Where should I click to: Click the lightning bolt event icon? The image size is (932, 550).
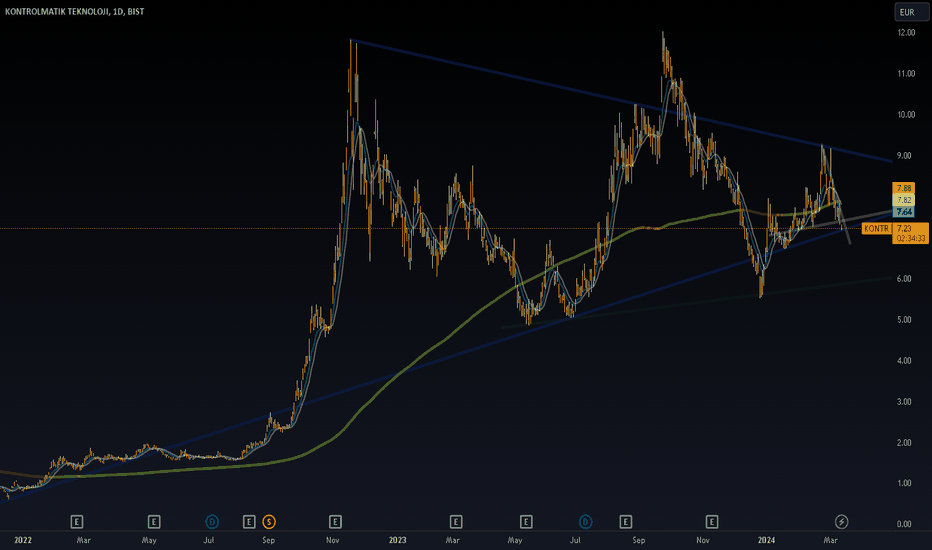coord(841,522)
